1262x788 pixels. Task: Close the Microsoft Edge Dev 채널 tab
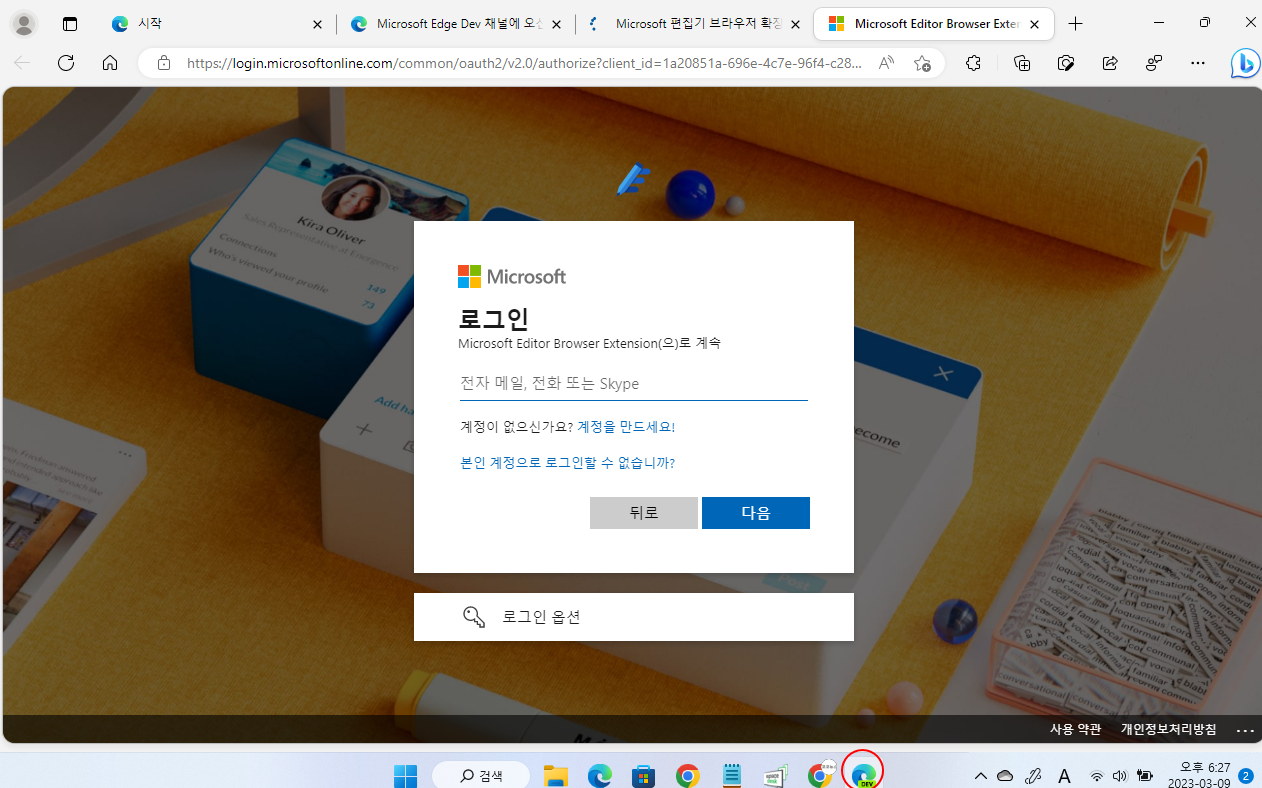pyautogui.click(x=556, y=24)
